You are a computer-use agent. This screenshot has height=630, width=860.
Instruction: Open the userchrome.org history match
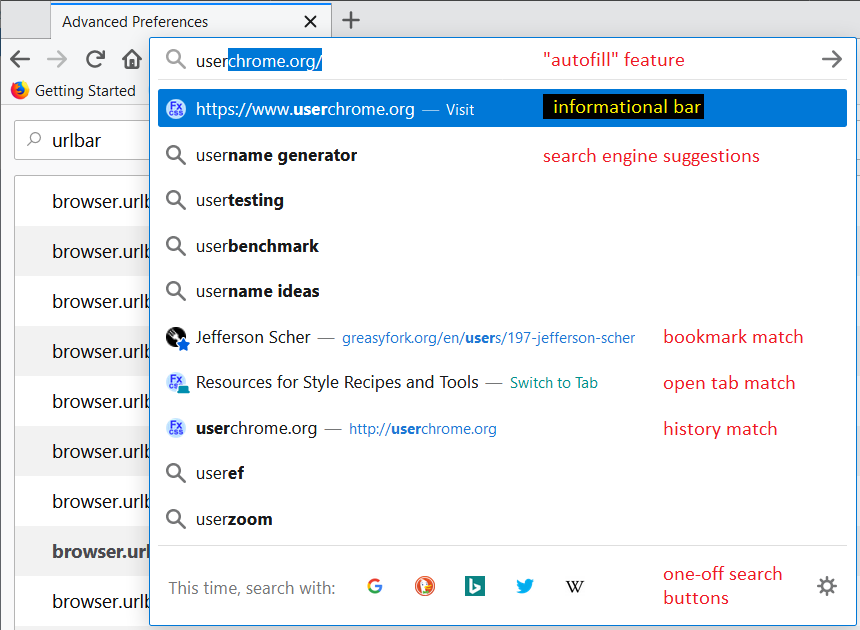pyautogui.click(x=502, y=428)
